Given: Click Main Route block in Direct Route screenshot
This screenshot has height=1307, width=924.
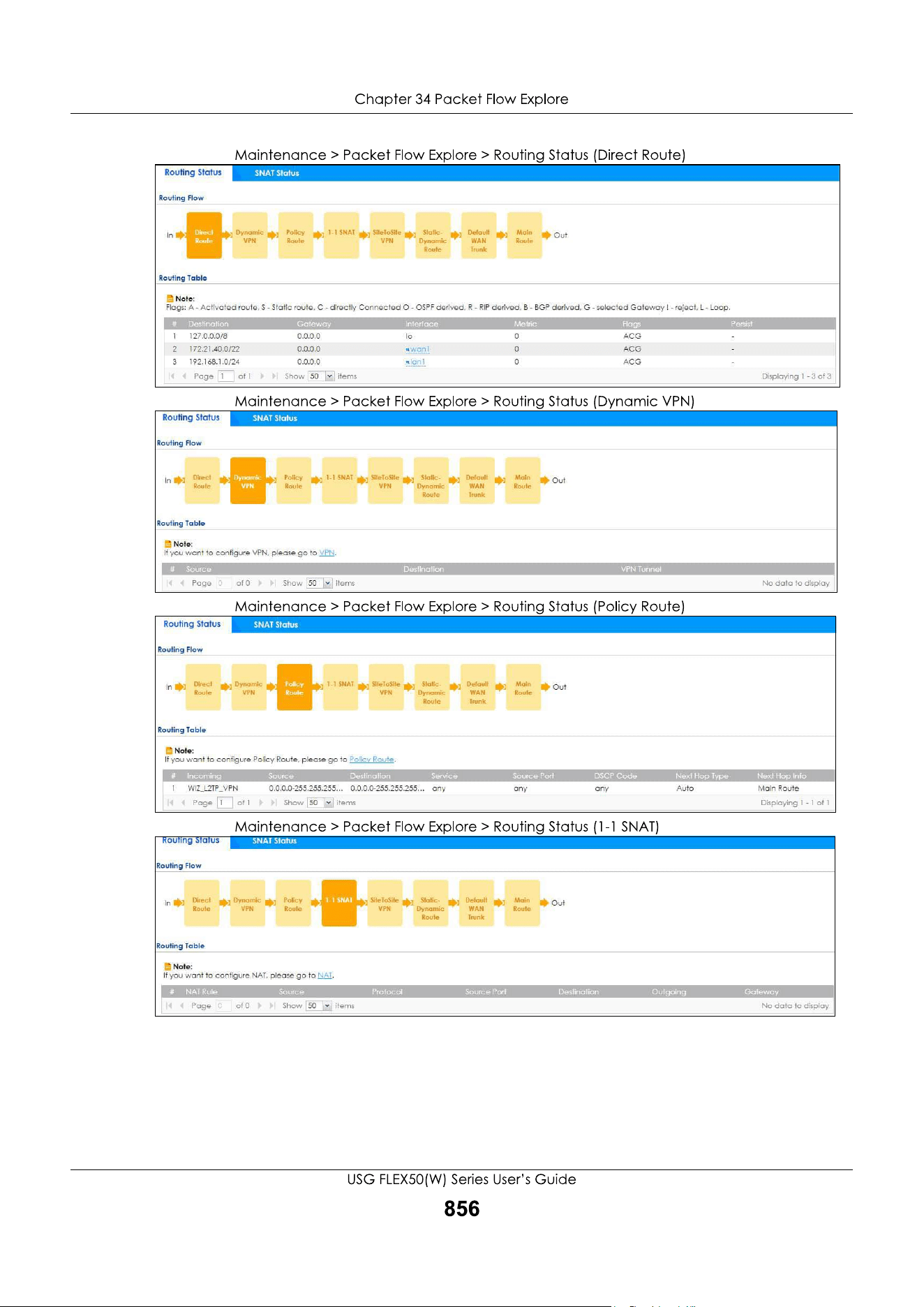Looking at the screenshot, I should point(524,236).
